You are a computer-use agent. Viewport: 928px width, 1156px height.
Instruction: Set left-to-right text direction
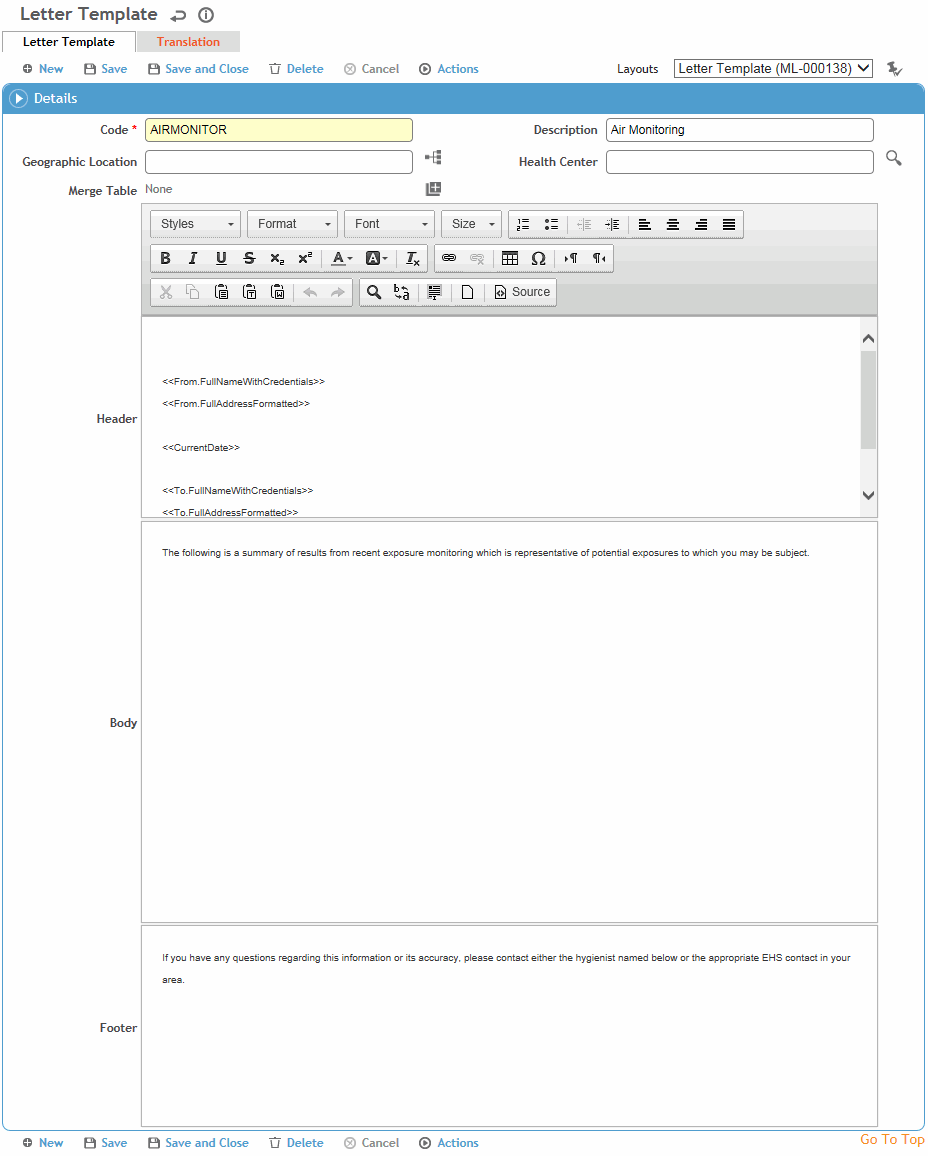click(571, 258)
